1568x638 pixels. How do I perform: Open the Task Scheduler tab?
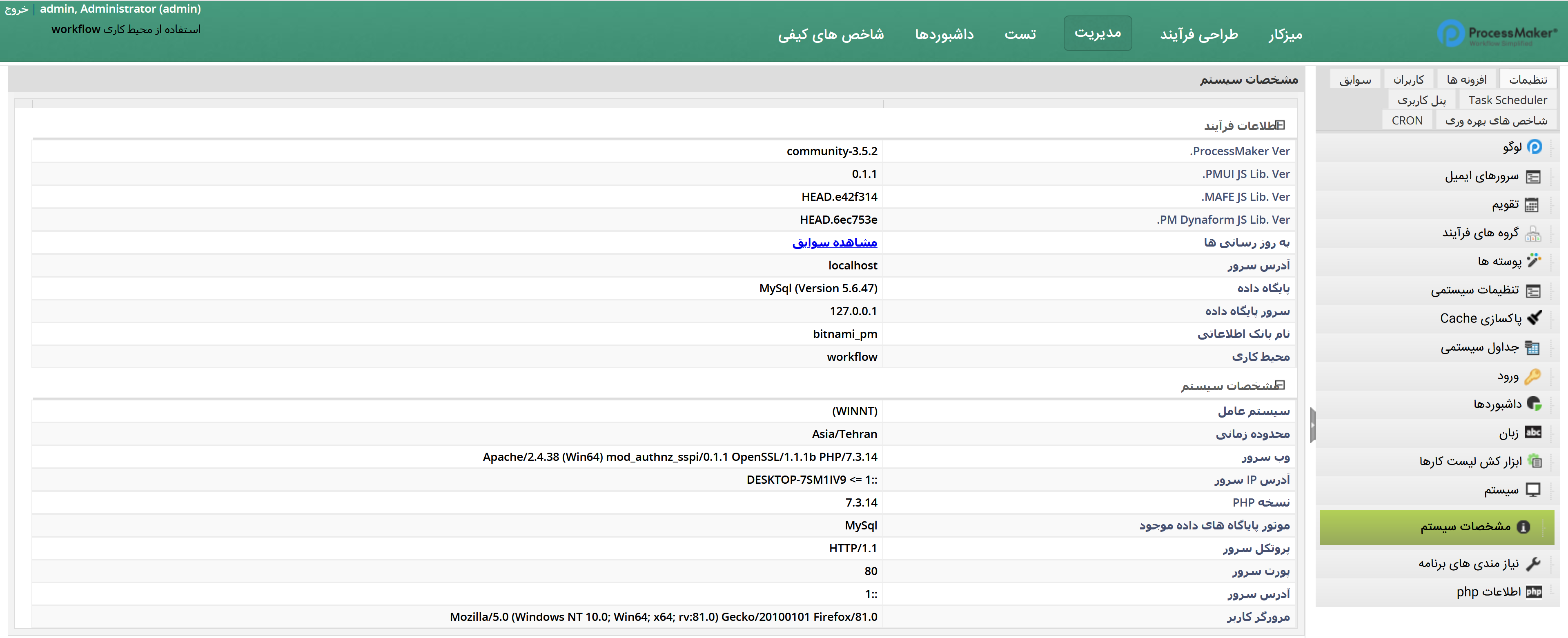click(1507, 100)
